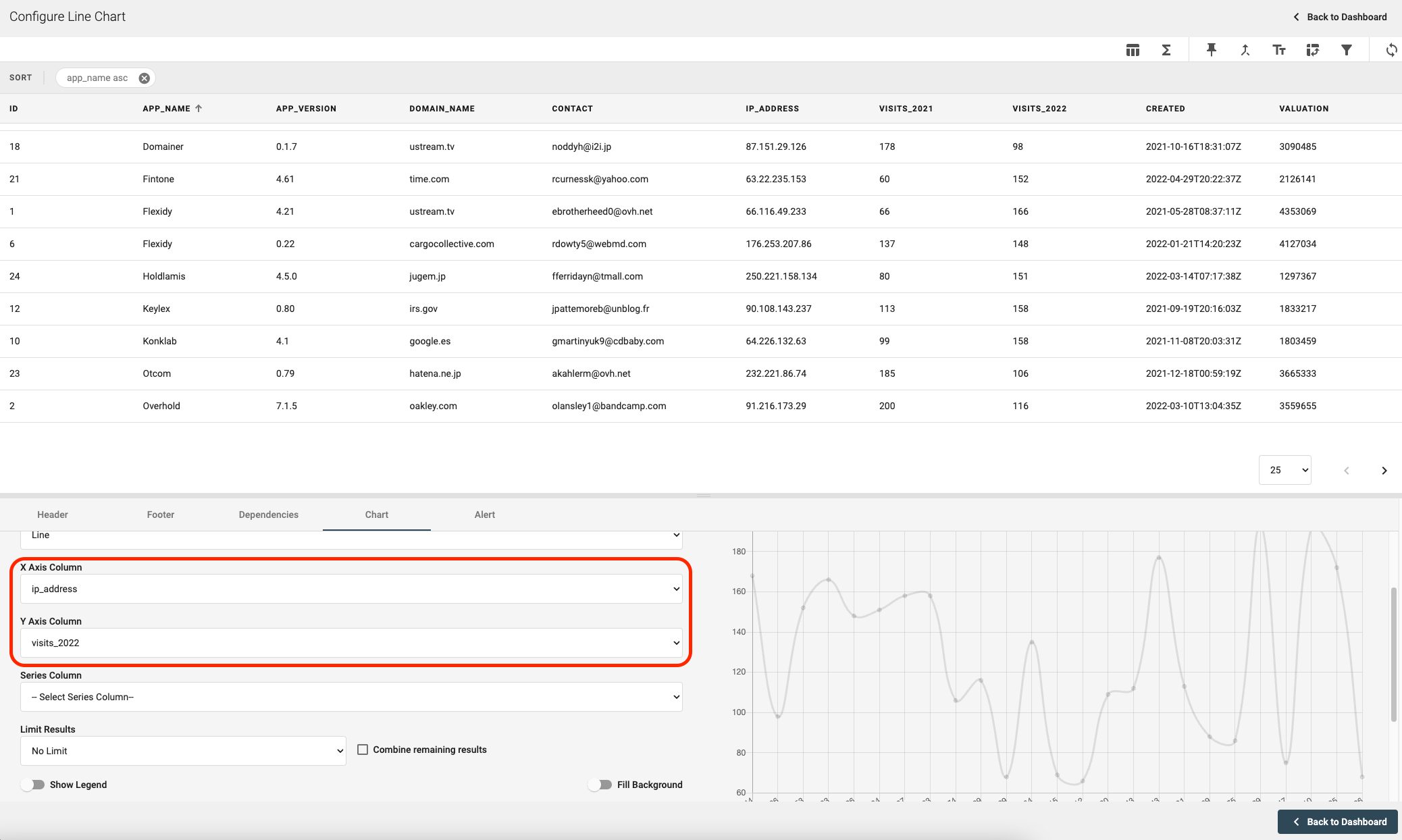Go to next page of results
Screen dimensions: 1402x840
1384,471
